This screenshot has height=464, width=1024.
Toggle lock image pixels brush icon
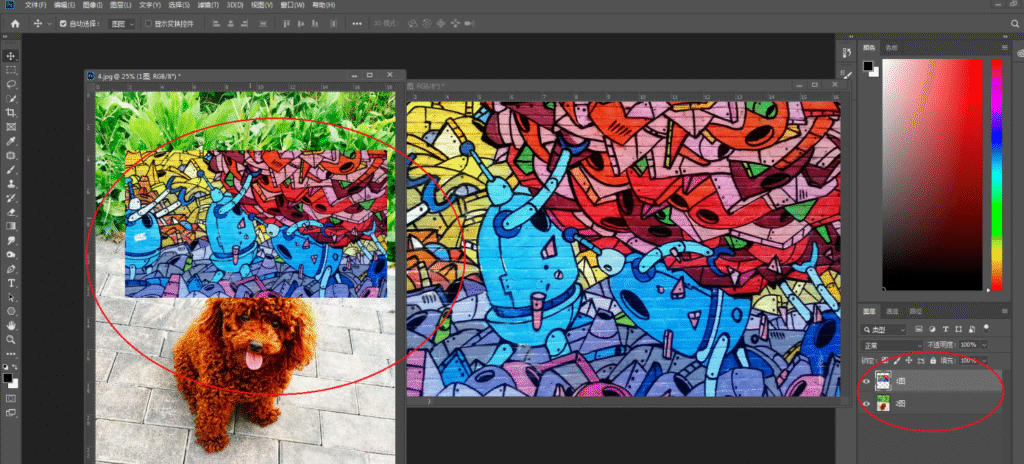[x=897, y=360]
